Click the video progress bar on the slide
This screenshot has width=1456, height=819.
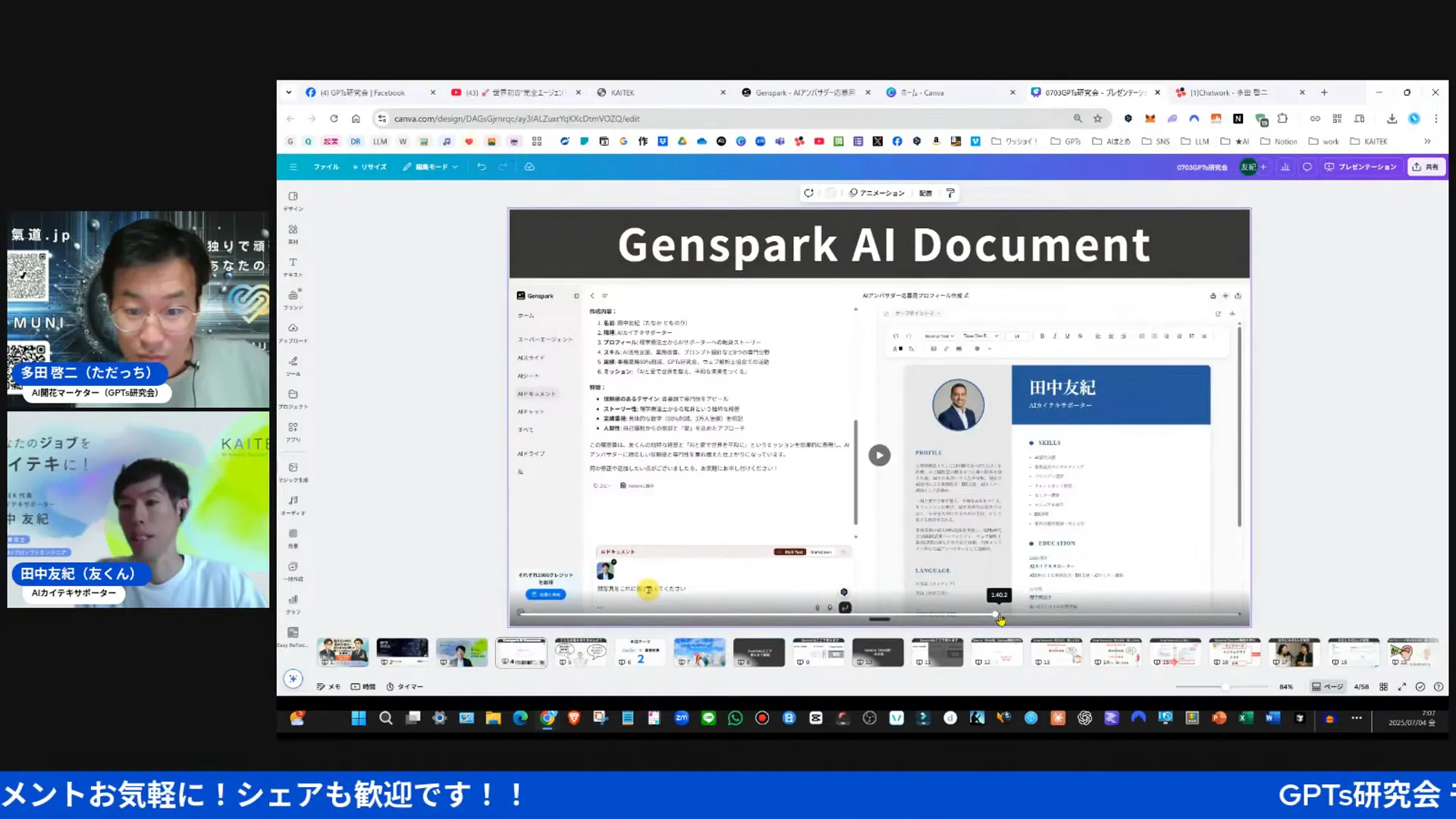pos(880,614)
